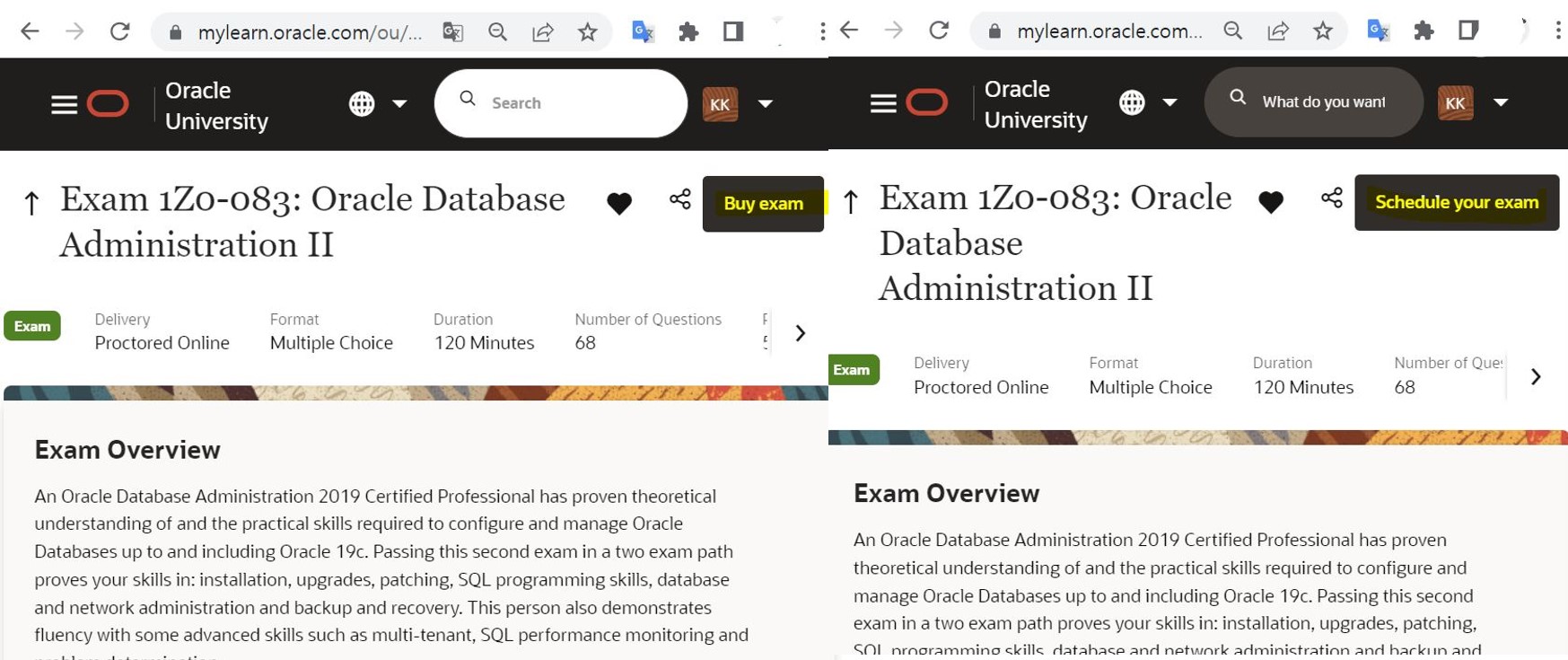The image size is (1568, 660).
Task: Open Chrome three-dot menu in right browser
Action: pos(1558,31)
